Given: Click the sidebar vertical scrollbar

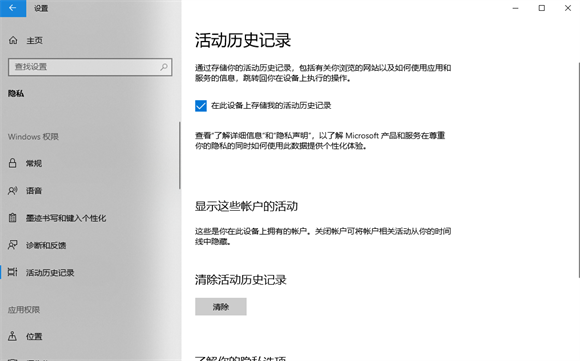Looking at the screenshot, I should [180, 155].
